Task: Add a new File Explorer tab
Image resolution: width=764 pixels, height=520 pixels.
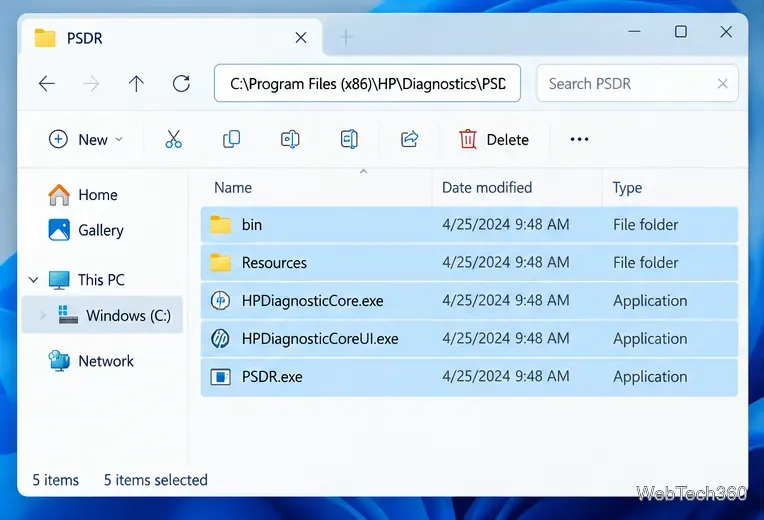Action: click(x=346, y=38)
